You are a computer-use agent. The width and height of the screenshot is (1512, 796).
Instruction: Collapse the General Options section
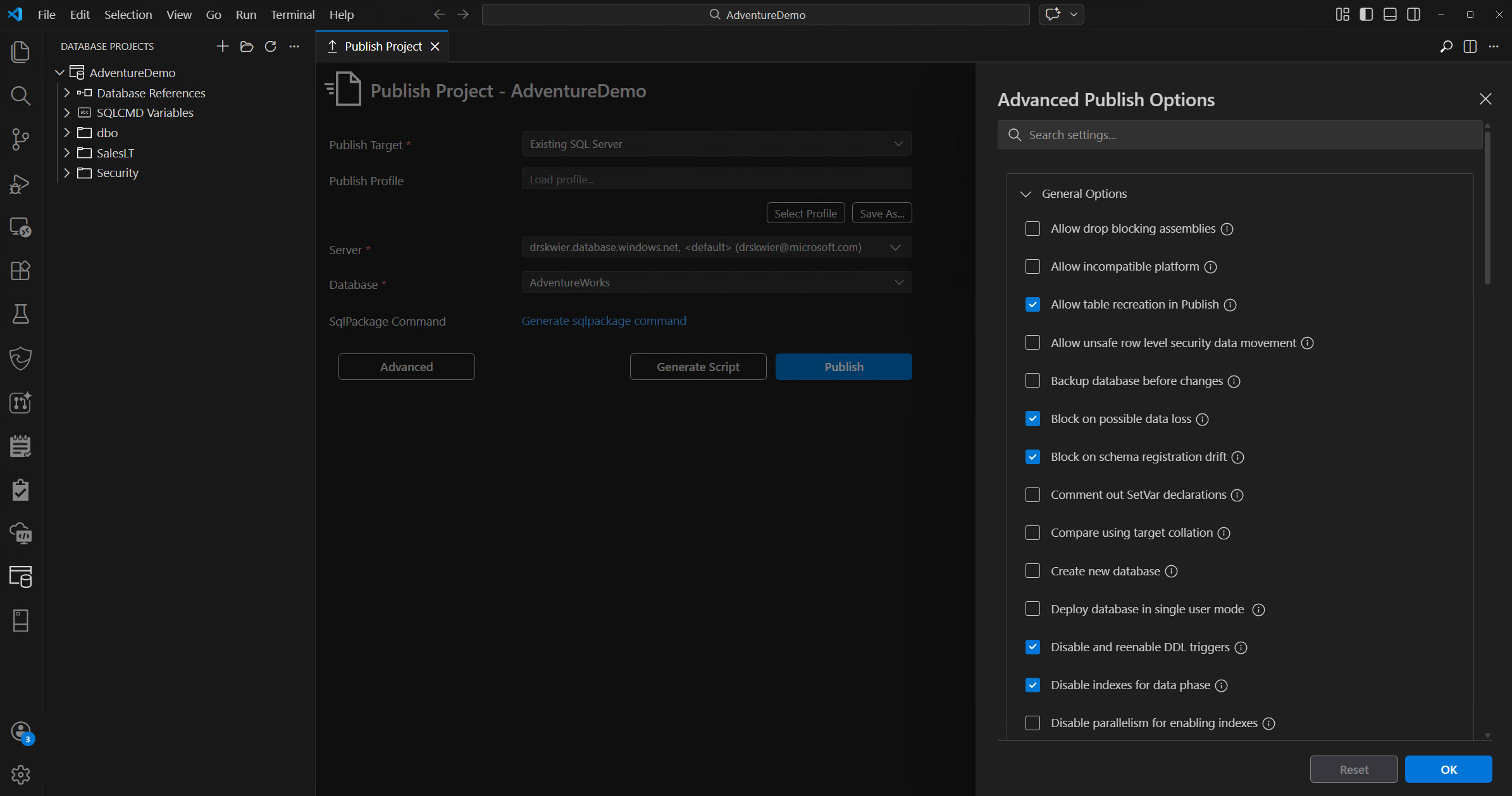1026,194
